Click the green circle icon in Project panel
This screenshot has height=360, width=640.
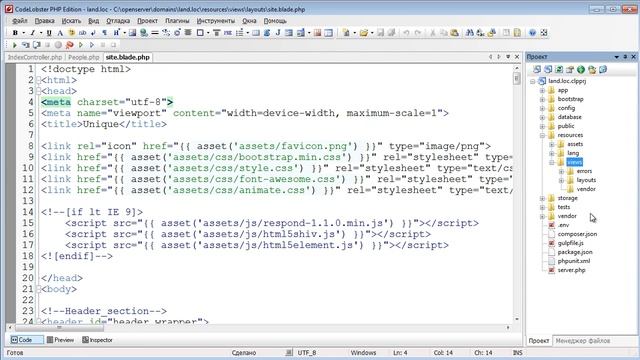tap(581, 70)
